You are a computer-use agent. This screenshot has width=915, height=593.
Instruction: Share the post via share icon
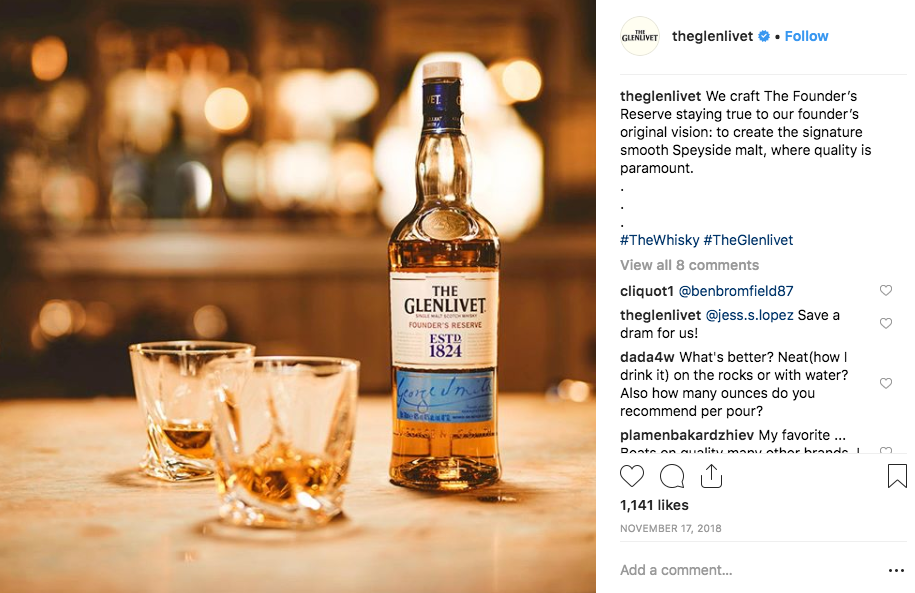[x=711, y=476]
